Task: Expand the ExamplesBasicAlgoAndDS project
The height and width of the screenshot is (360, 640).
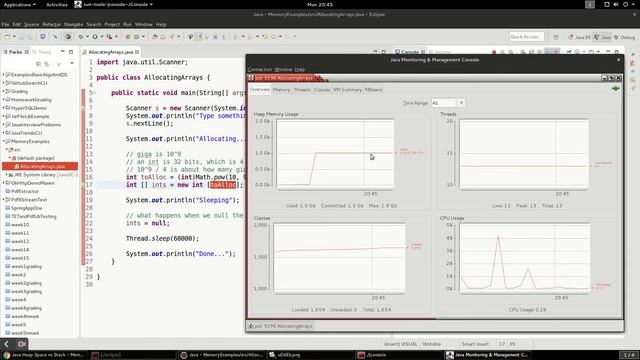Action: tap(4, 75)
